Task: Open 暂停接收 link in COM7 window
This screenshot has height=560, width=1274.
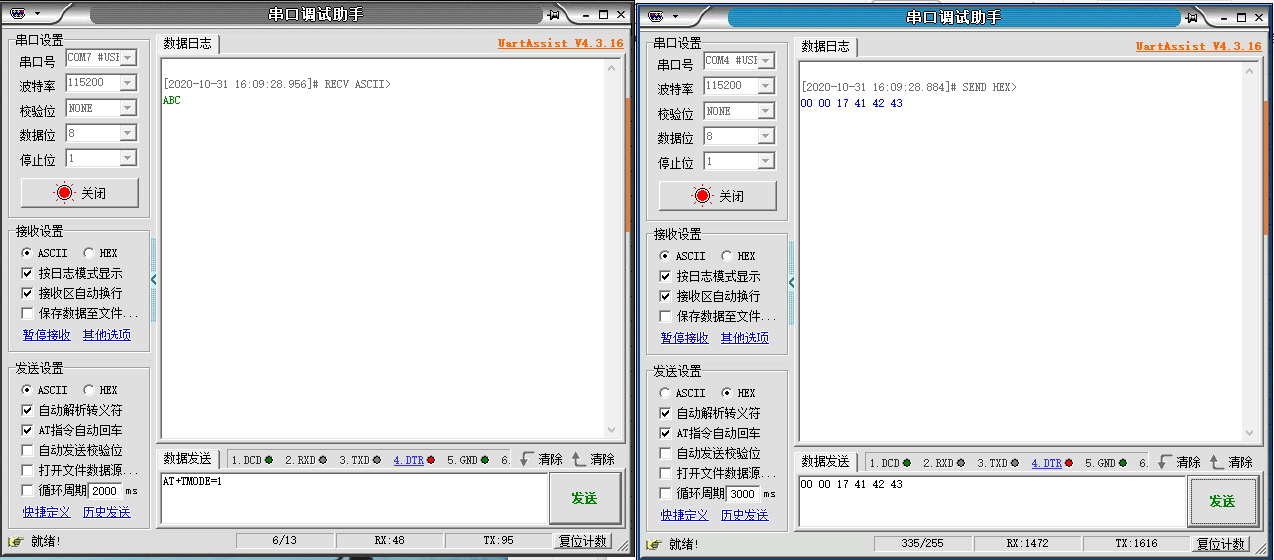Action: click(x=47, y=335)
